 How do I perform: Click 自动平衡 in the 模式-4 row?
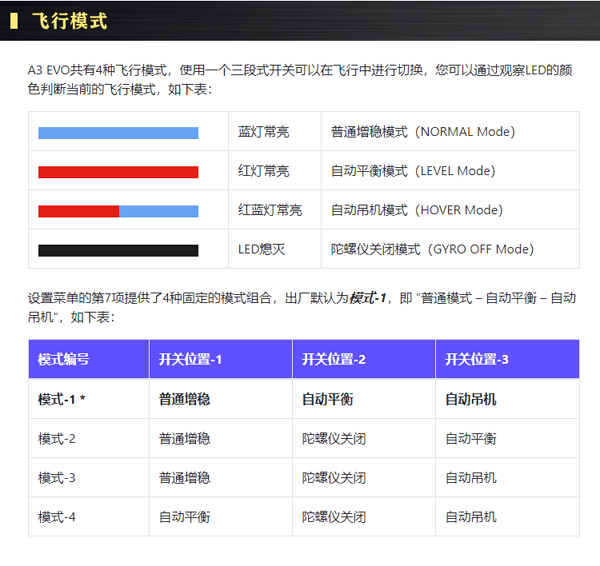[x=184, y=517]
